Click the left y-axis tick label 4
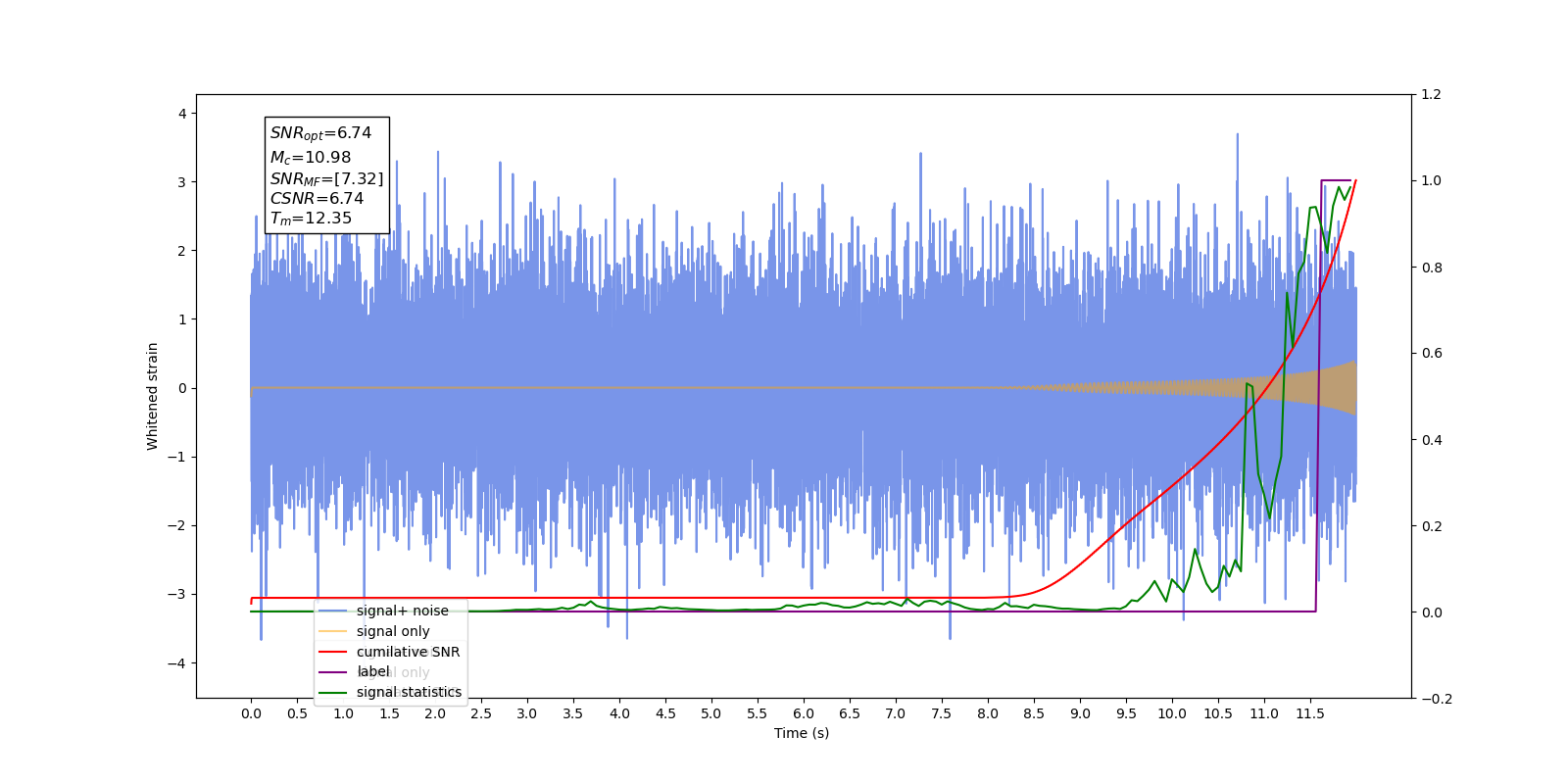The width and height of the screenshot is (1568, 784). (x=182, y=114)
